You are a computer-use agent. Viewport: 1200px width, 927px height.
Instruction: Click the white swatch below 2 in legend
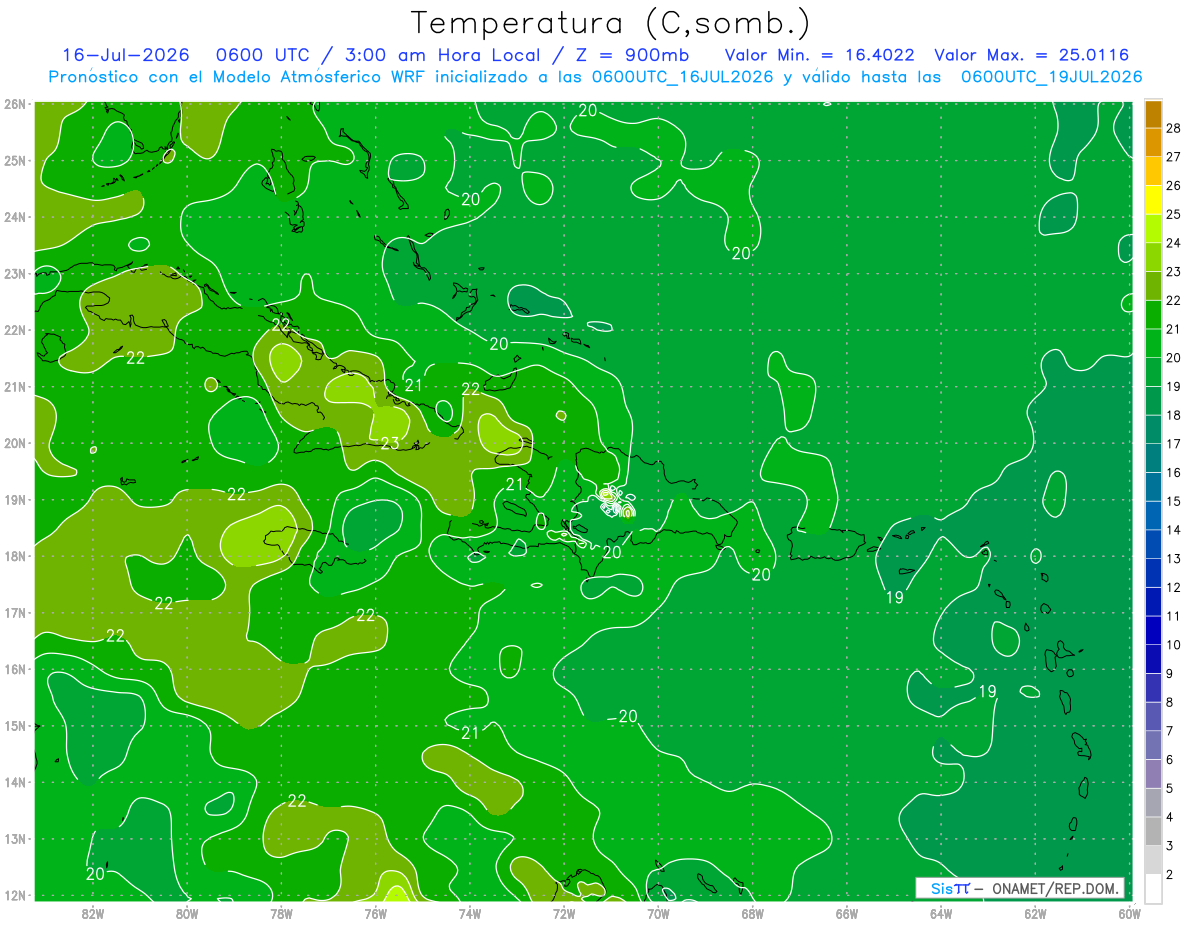[x=1153, y=888]
